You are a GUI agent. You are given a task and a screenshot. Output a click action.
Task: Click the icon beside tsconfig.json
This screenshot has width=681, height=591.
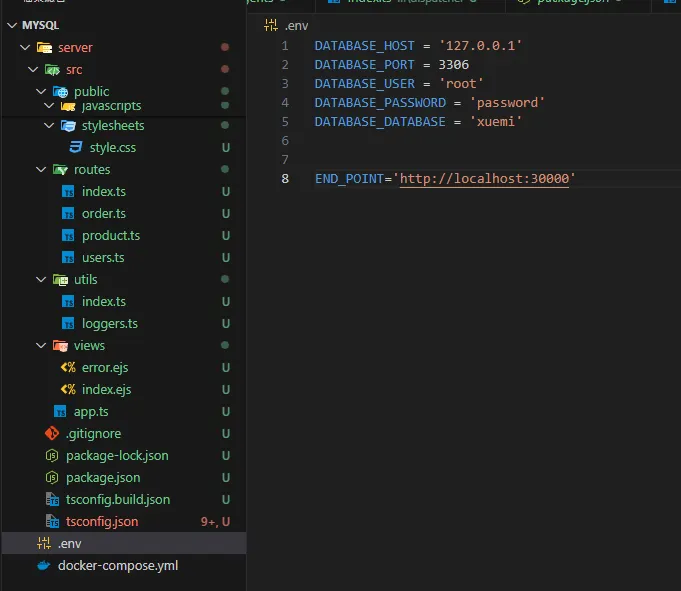52,522
